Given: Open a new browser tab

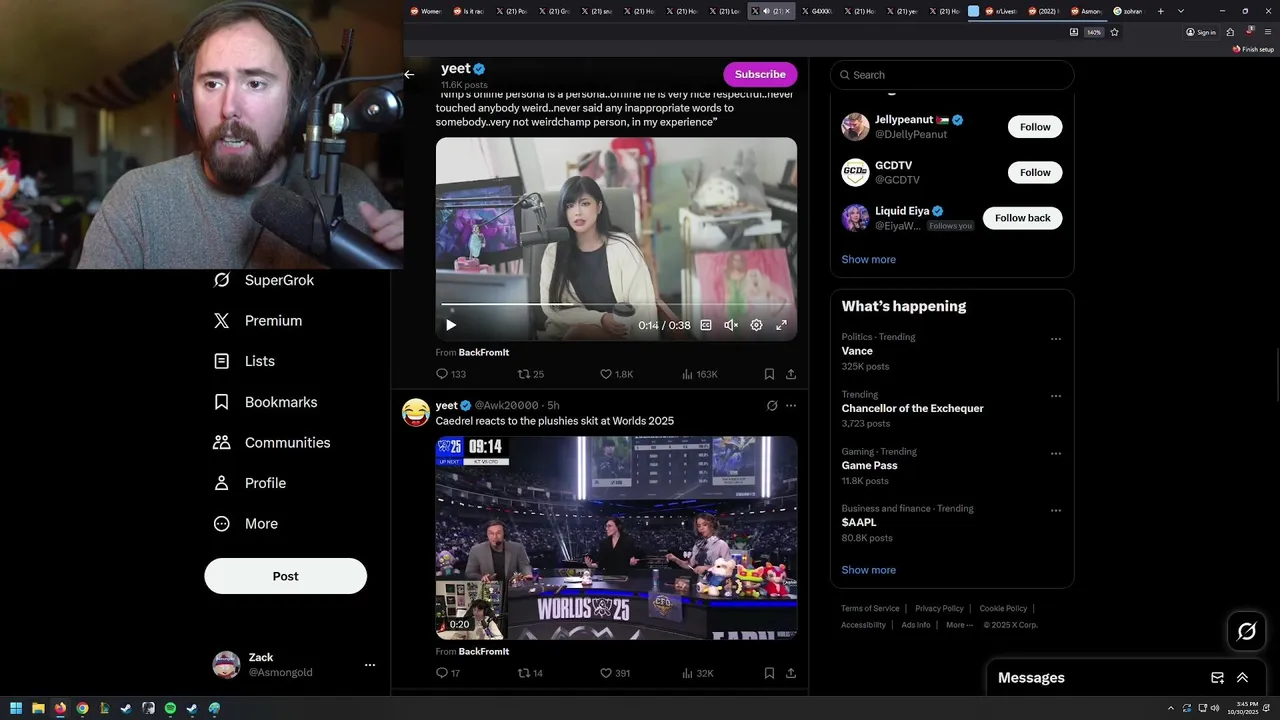Looking at the screenshot, I should pos(1160,11).
